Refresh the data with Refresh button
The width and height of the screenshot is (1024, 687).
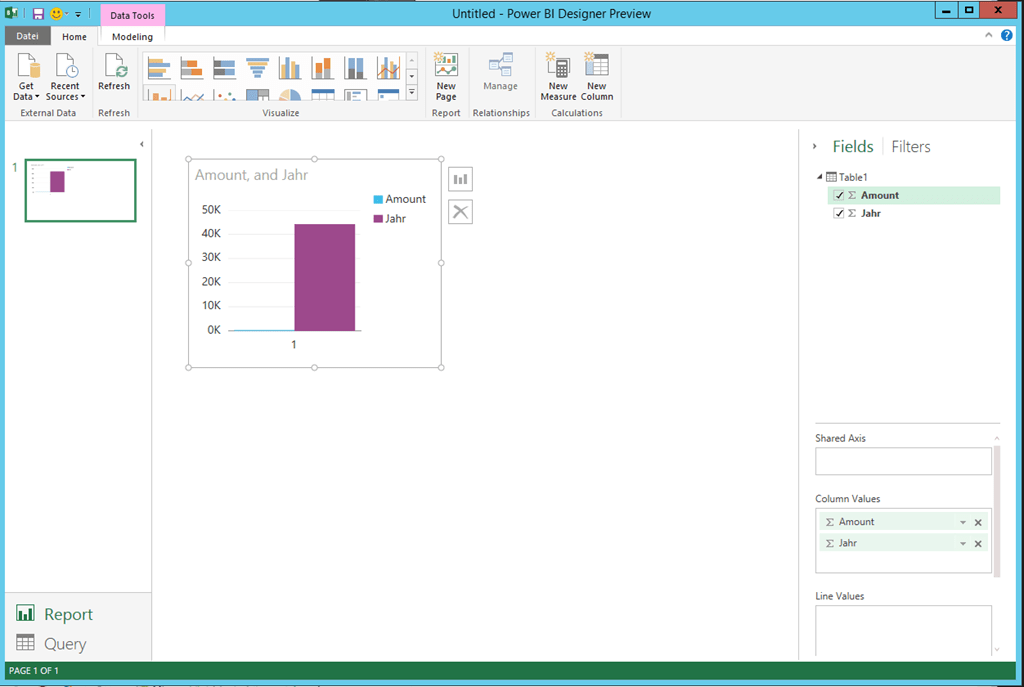pos(114,72)
